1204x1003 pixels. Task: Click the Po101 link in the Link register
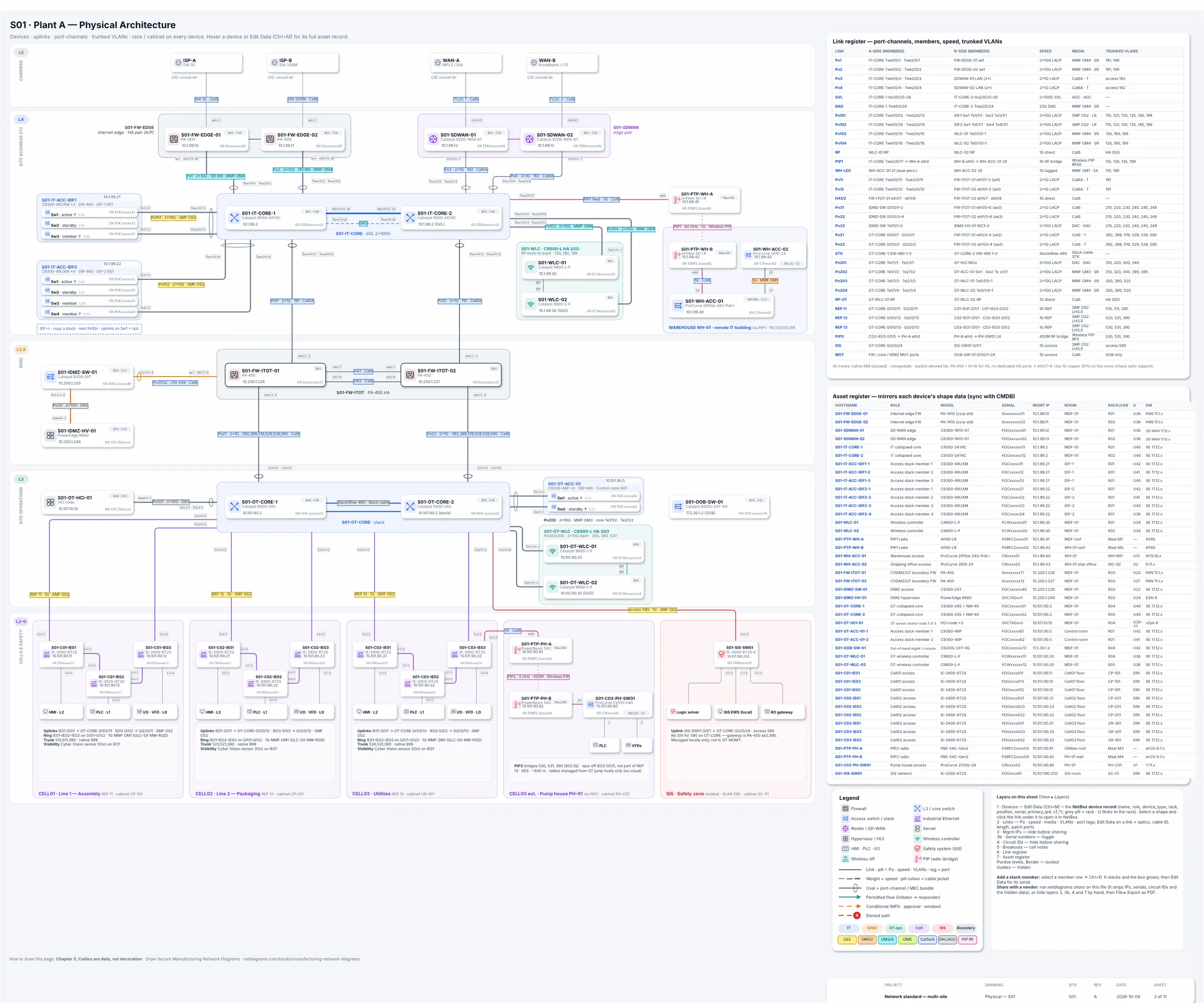click(840, 115)
